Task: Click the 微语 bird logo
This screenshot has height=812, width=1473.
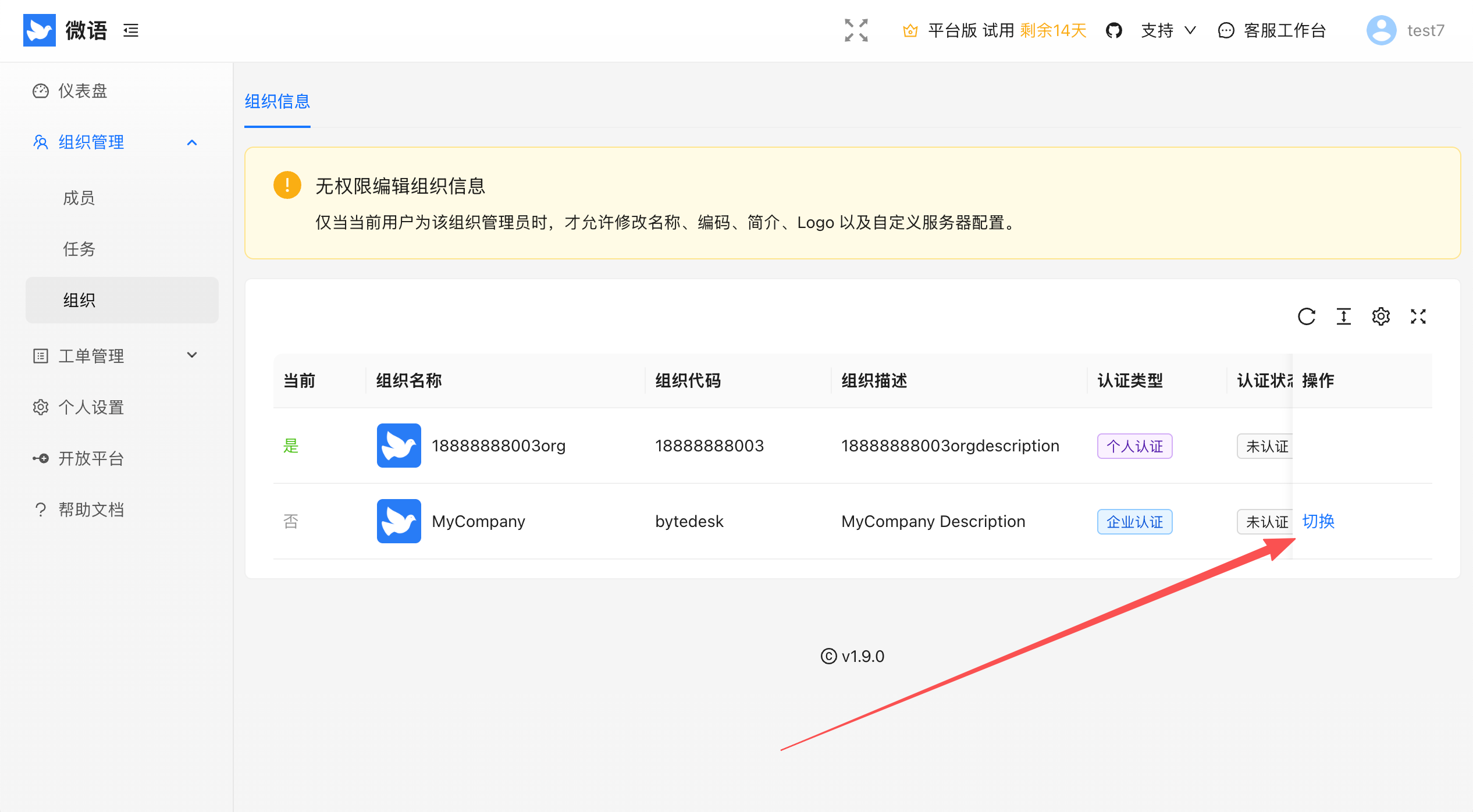Action: (39, 30)
